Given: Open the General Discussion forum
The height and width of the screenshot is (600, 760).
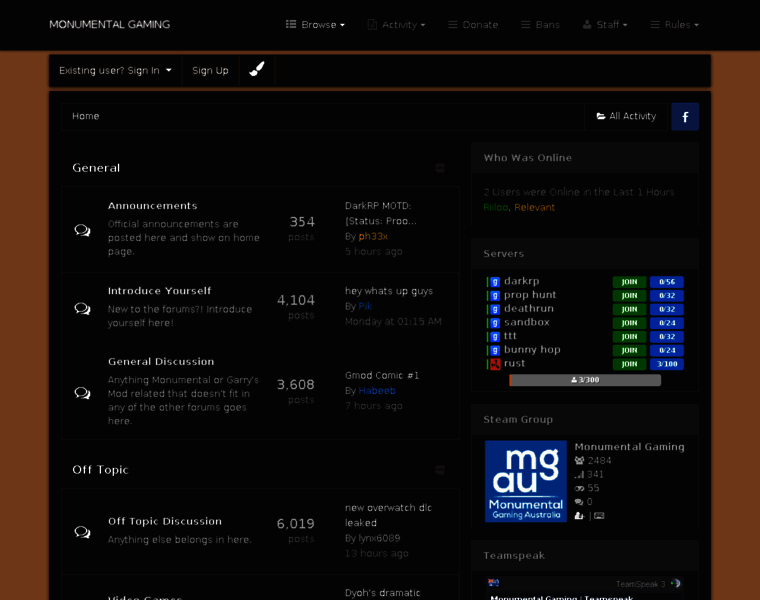Looking at the screenshot, I should coord(161,362).
